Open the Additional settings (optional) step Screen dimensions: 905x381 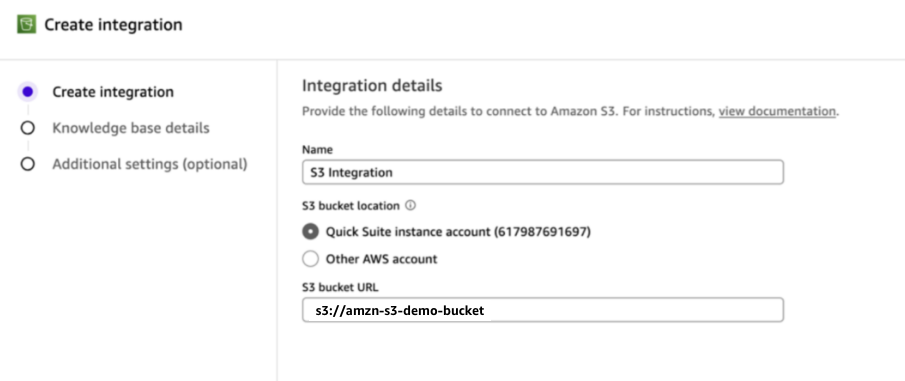click(x=150, y=164)
